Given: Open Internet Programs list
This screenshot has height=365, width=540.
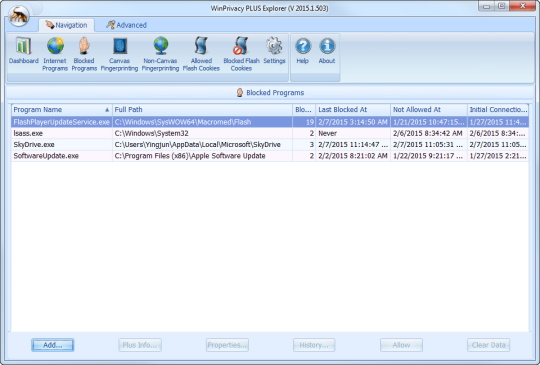Looking at the screenshot, I should click(x=55, y=54).
